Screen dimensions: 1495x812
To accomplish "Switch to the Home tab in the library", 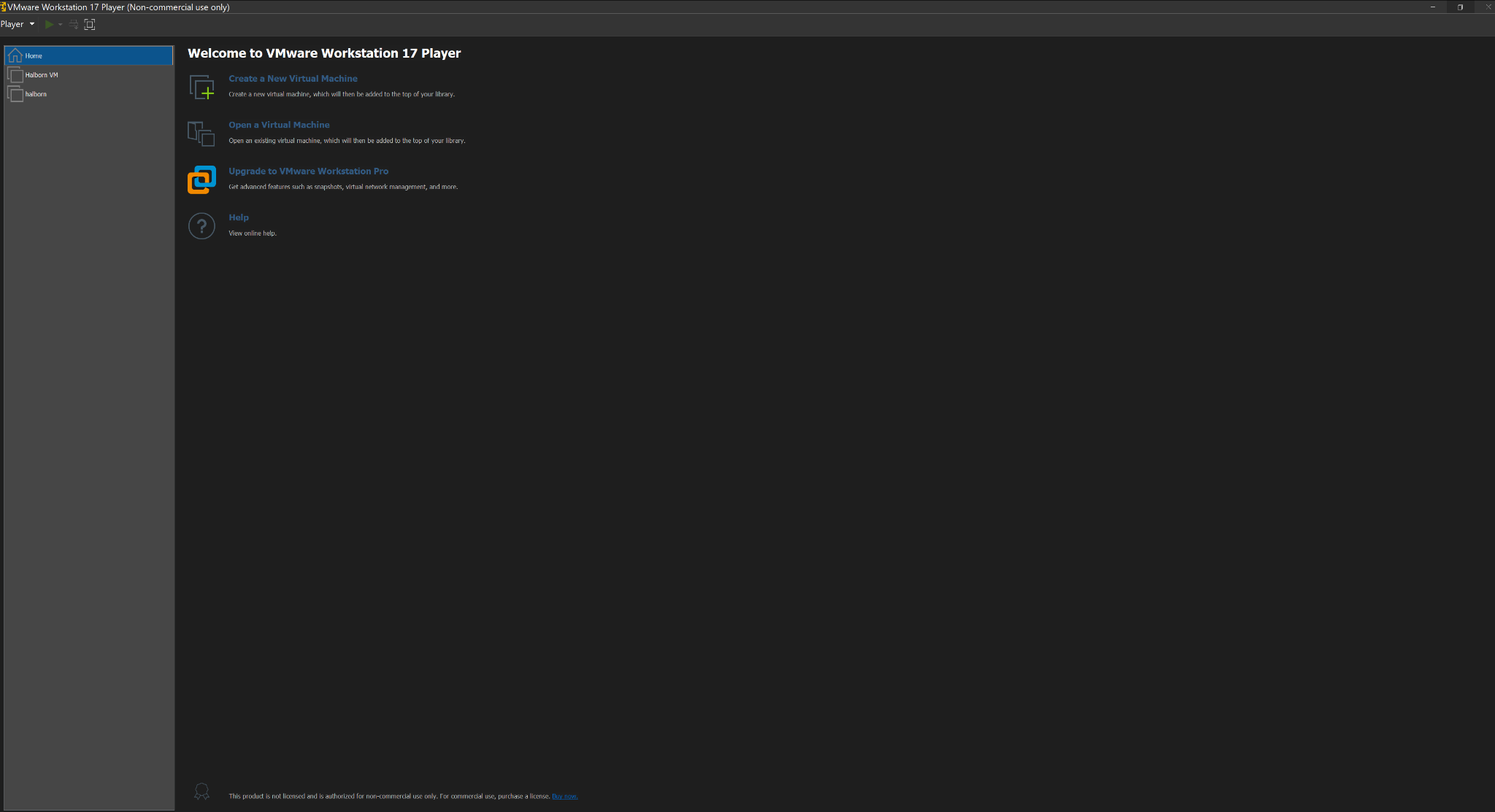I will [x=34, y=55].
